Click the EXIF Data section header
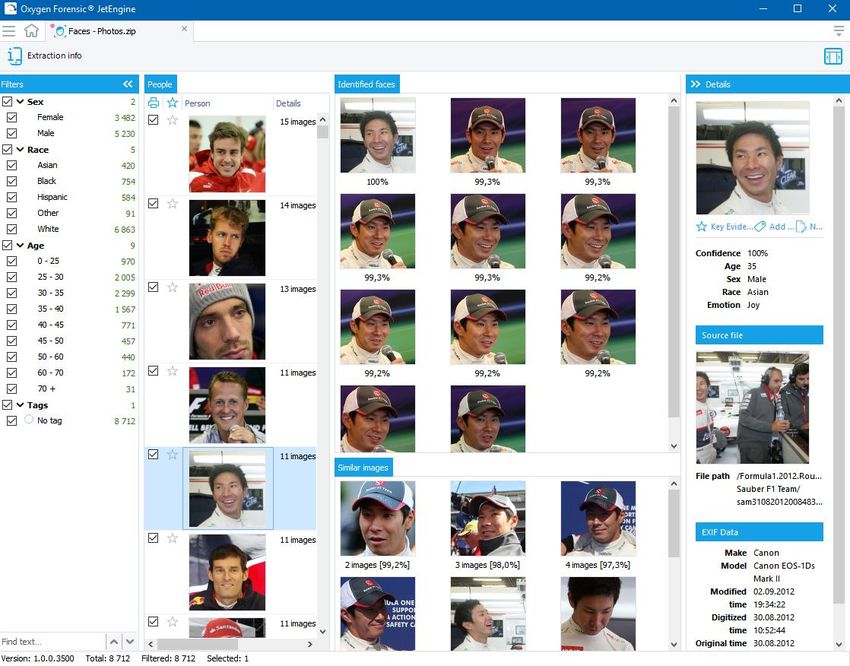This screenshot has height=666, width=850. (759, 532)
